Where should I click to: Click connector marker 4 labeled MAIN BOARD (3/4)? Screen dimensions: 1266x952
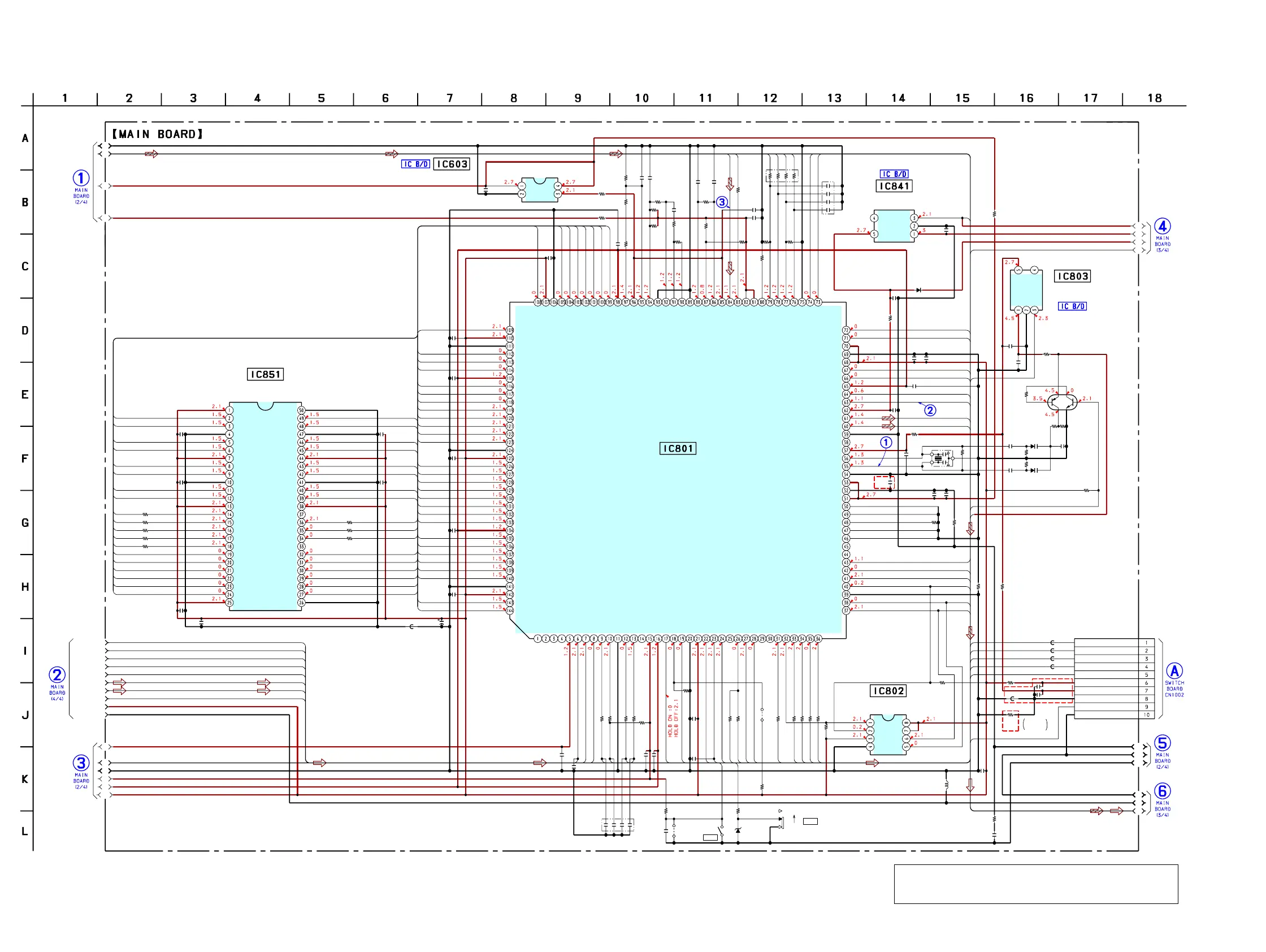[1163, 226]
